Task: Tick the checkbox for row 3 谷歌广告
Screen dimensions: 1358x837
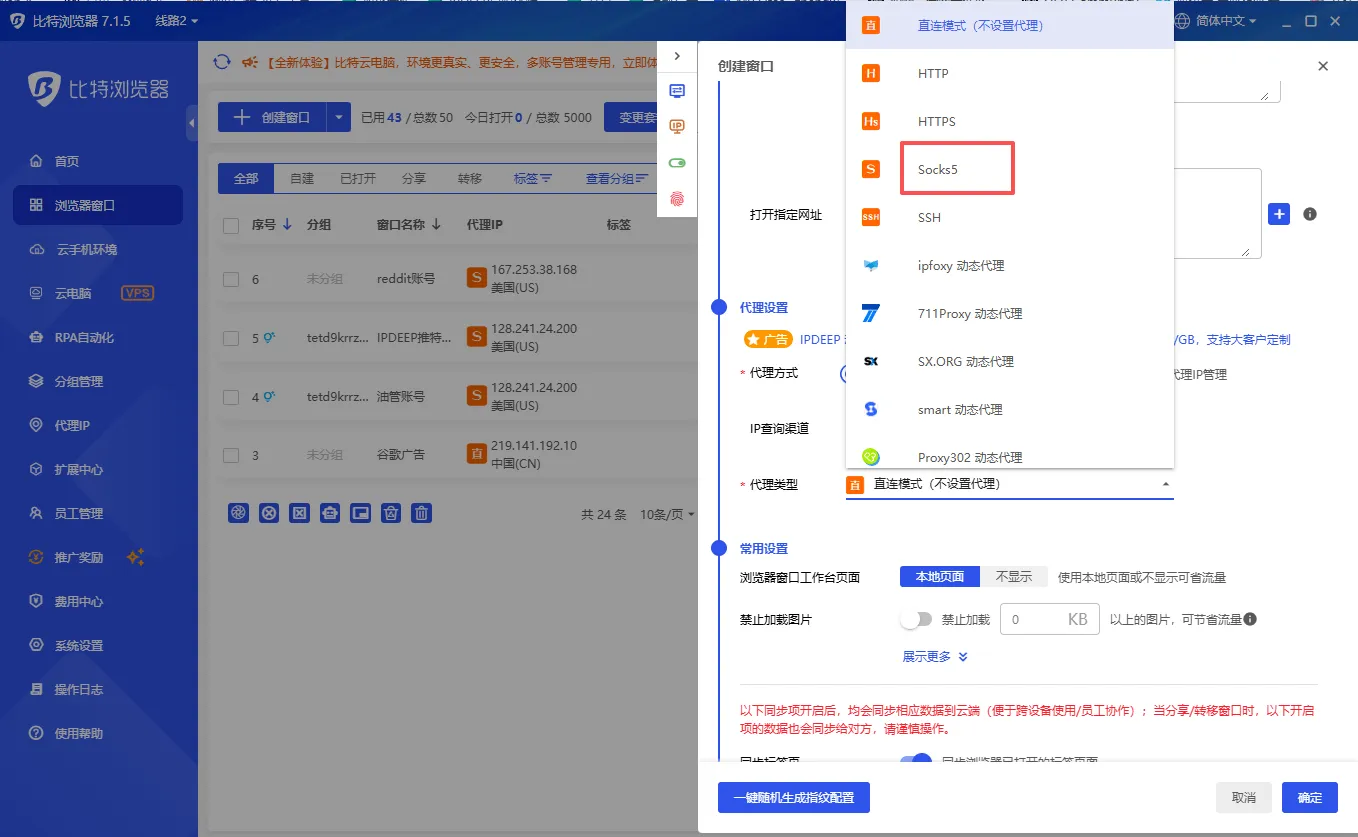Action: pos(231,455)
